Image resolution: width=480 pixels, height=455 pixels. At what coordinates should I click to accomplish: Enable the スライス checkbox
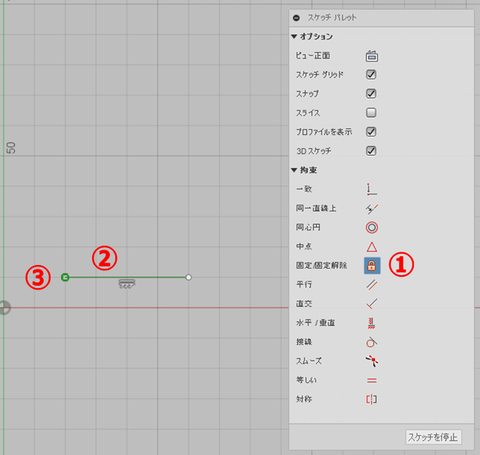[371, 112]
